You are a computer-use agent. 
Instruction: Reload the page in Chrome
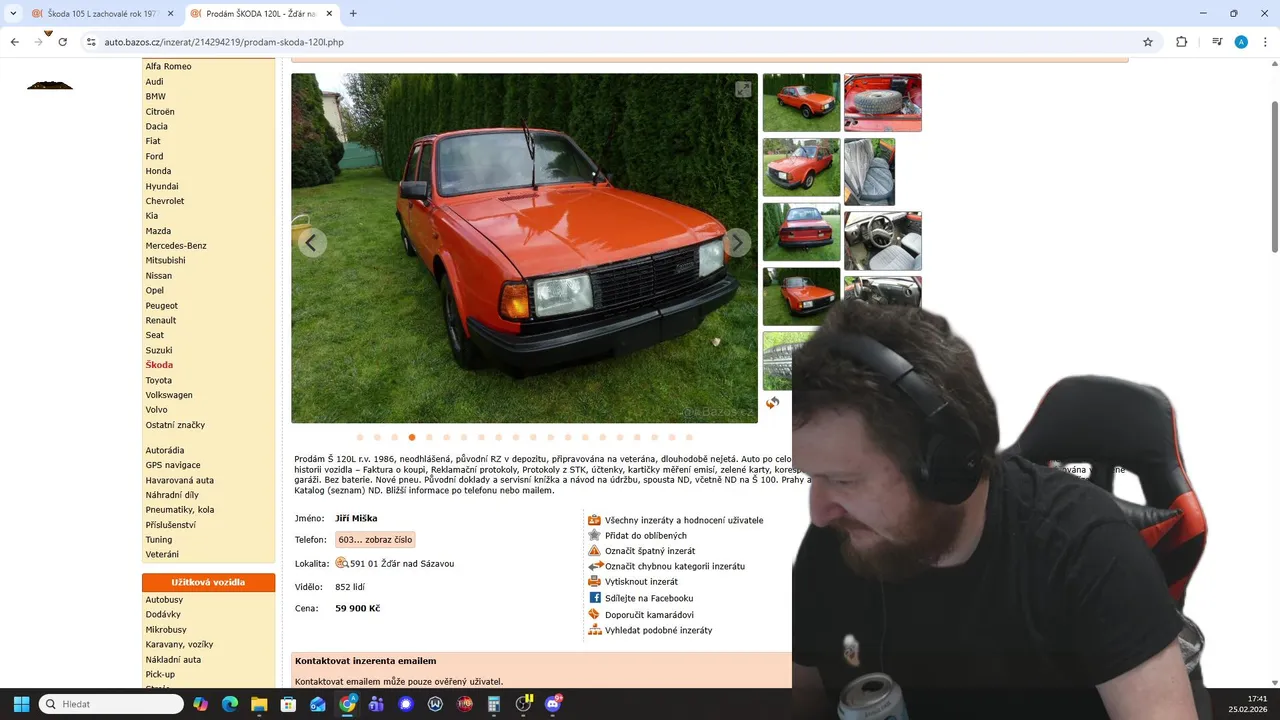[62, 42]
